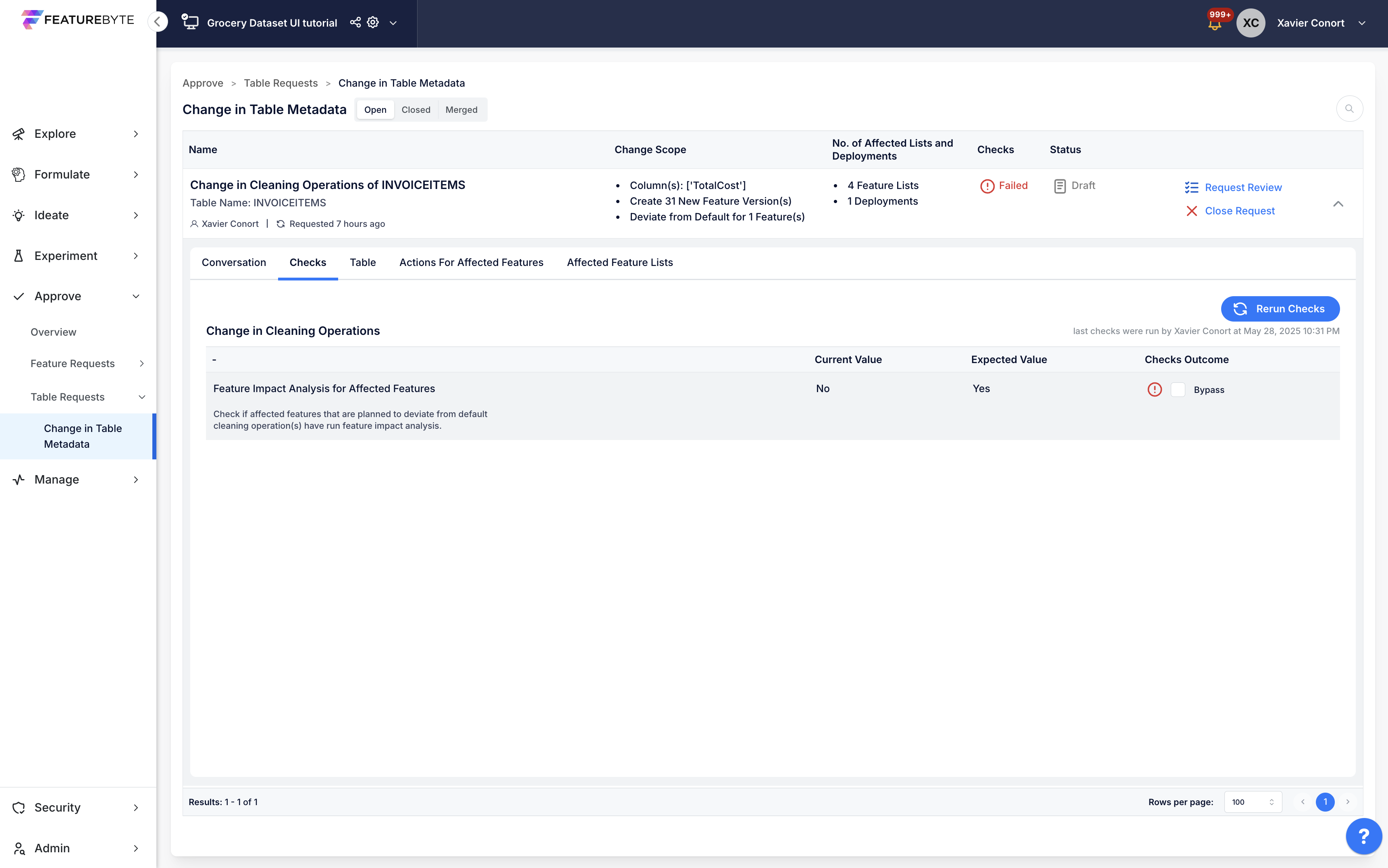Image resolution: width=1388 pixels, height=868 pixels.
Task: Switch to the Checks tab
Action: click(308, 262)
